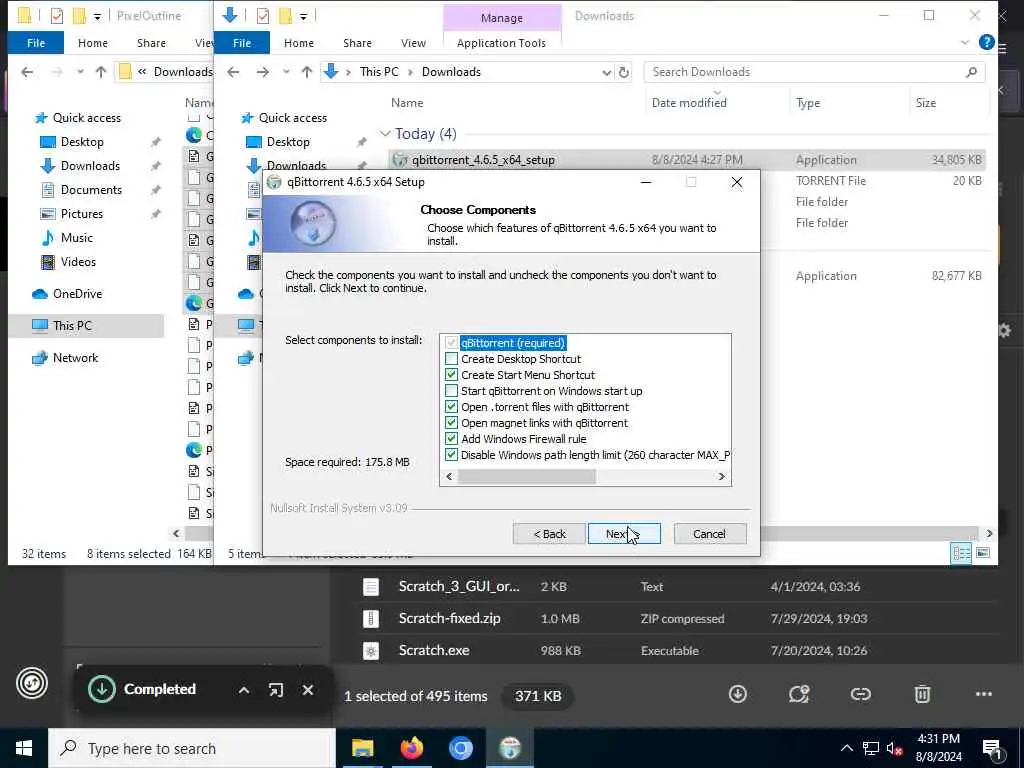Image resolution: width=1024 pixels, height=768 pixels.
Task: Open recent locations dropdown in PixelOutline window
Action: [80, 72]
